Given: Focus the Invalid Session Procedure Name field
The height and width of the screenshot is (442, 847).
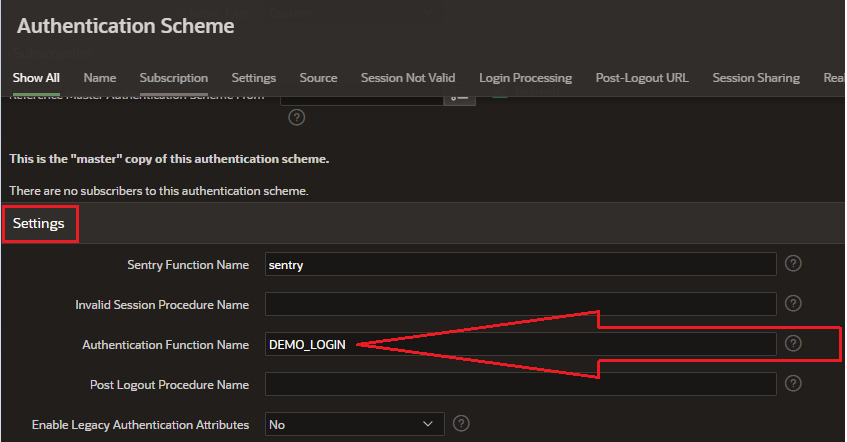Looking at the screenshot, I should click(520, 304).
